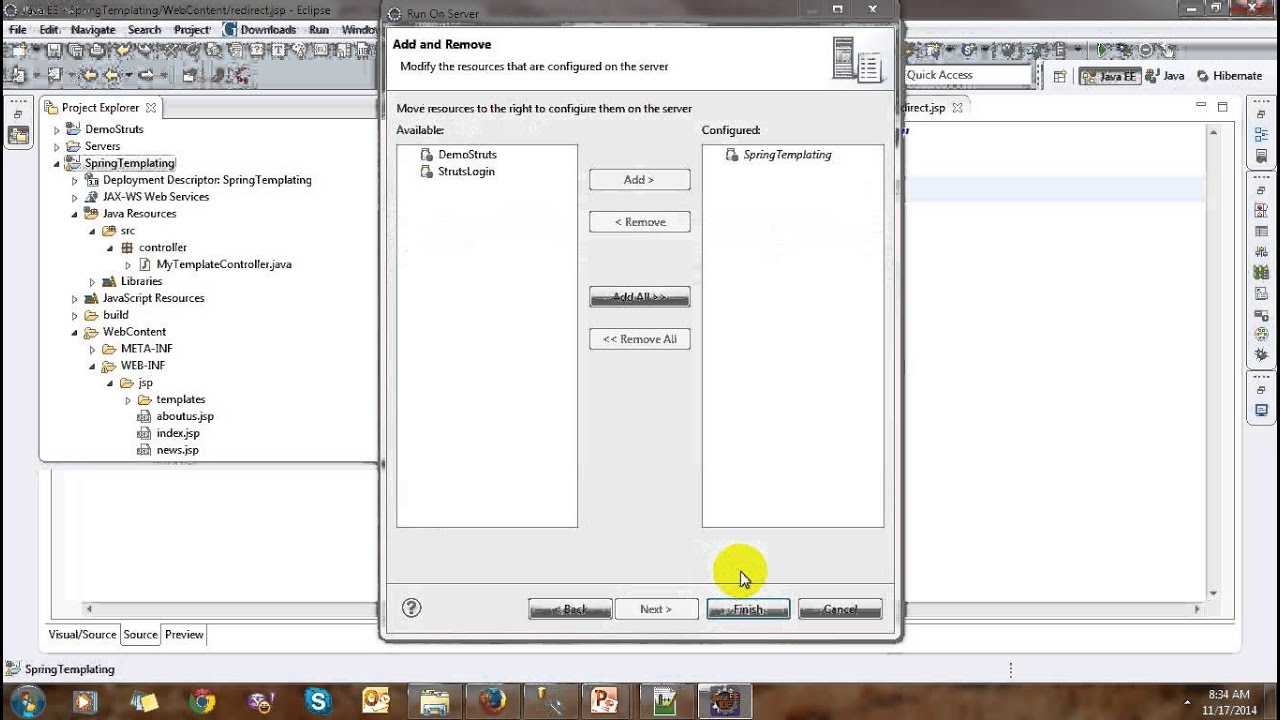Screen dimensions: 1280x720
Task: Click editor horizontal scrollbar right arrow
Action: pyautogui.click(x=1196, y=608)
